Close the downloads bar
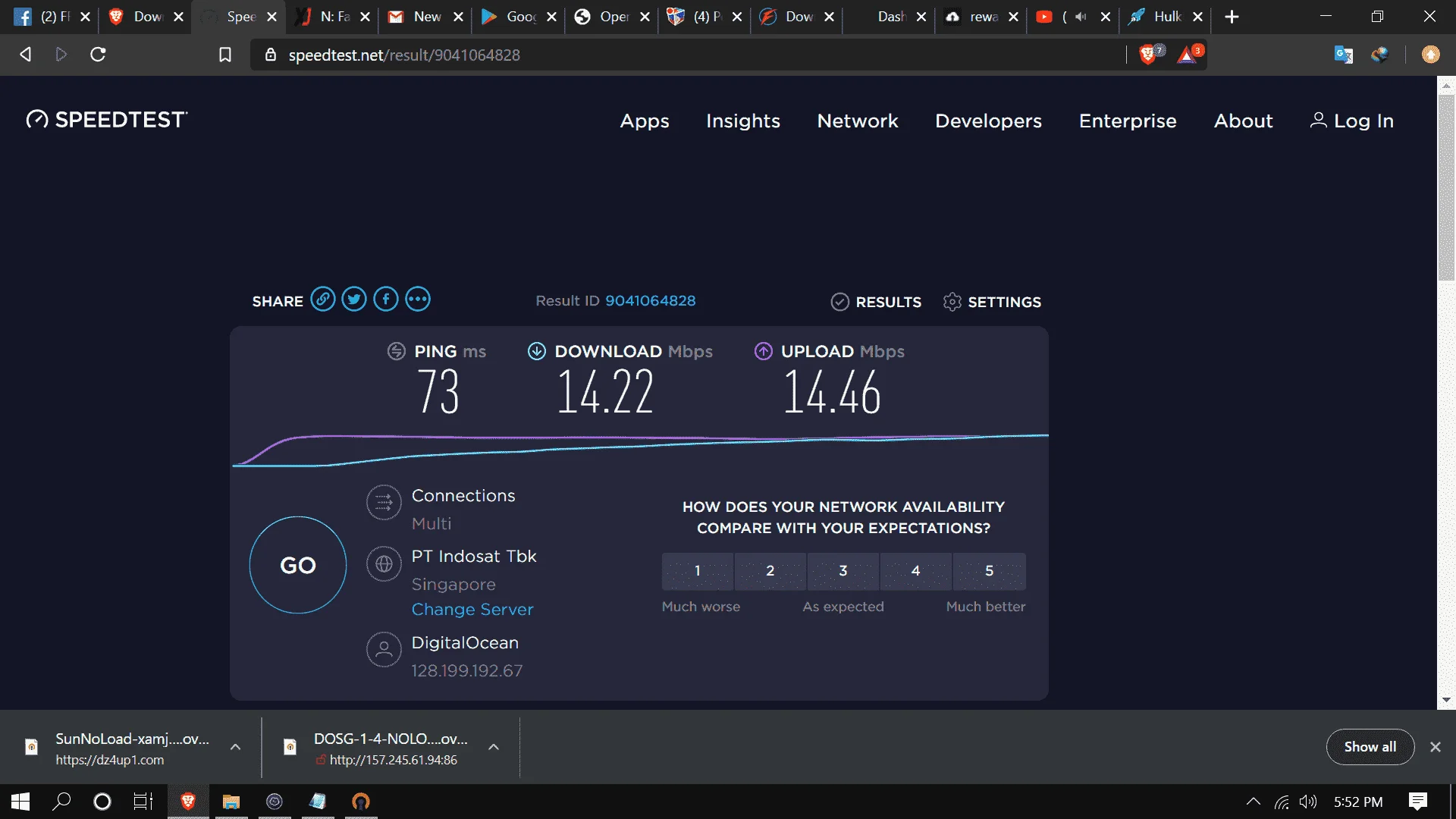 pos(1436,747)
